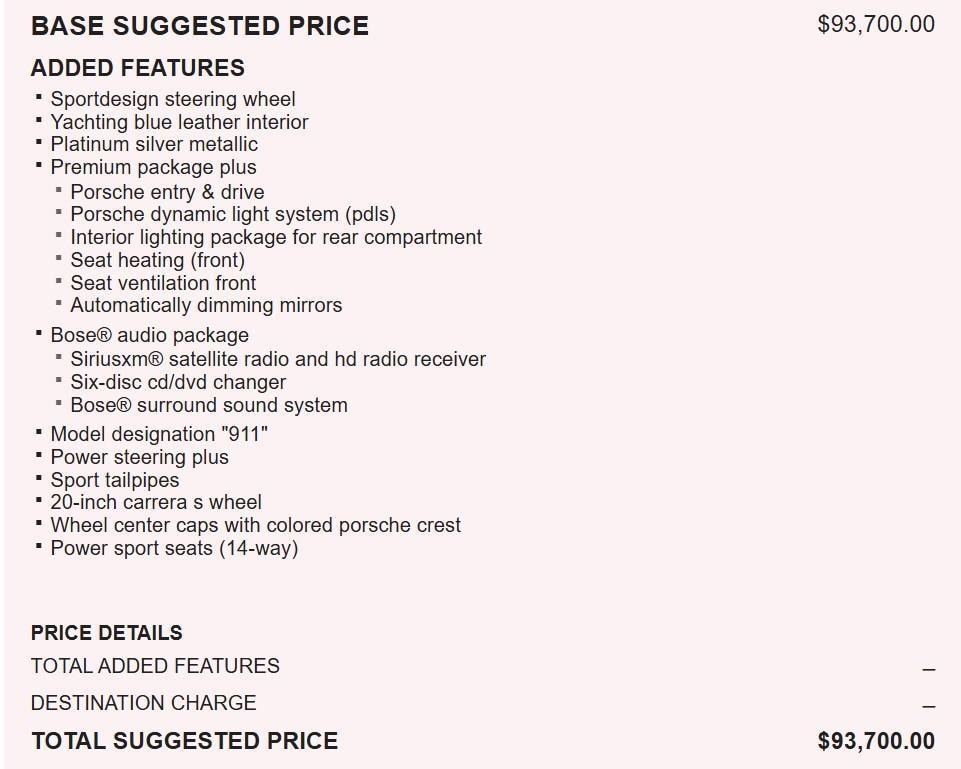
Task: Click Porsche dynamic light system (pdls)
Action: coord(233,214)
